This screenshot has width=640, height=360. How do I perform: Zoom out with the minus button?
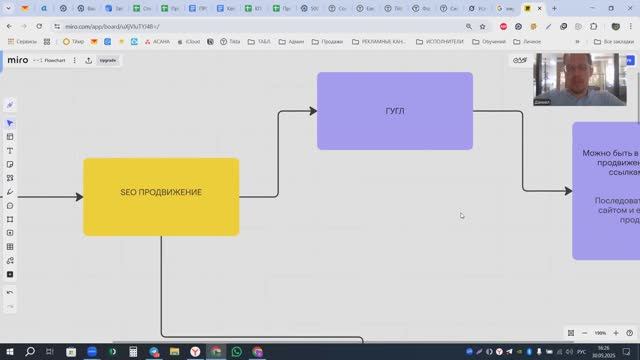pos(584,333)
